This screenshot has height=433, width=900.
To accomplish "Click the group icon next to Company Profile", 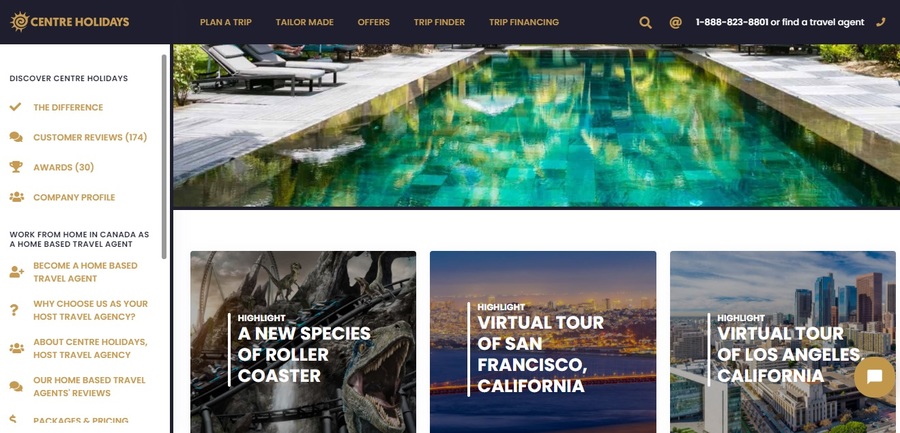I will coord(17,197).
